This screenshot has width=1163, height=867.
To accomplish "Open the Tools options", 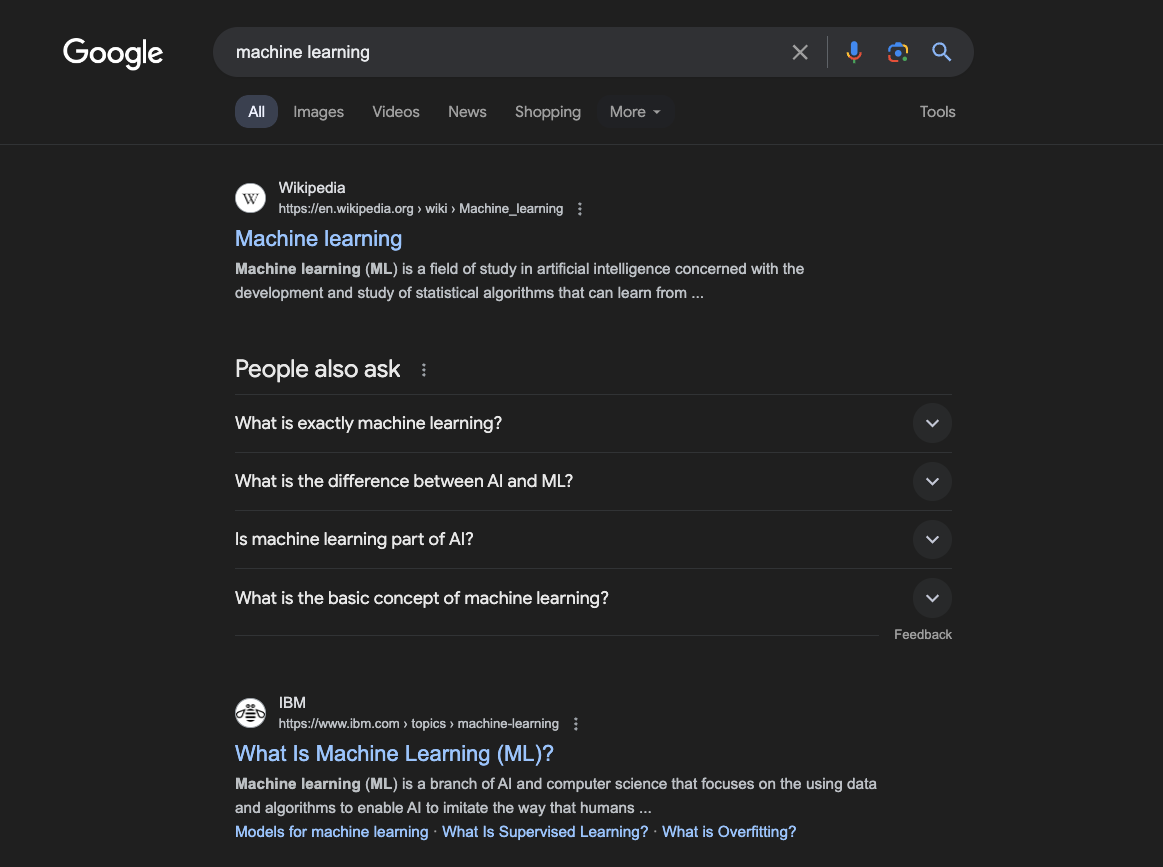I will click(938, 112).
